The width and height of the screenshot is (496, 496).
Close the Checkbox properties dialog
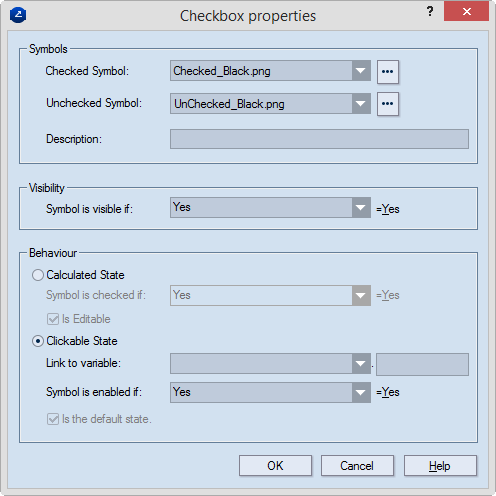tap(466, 12)
